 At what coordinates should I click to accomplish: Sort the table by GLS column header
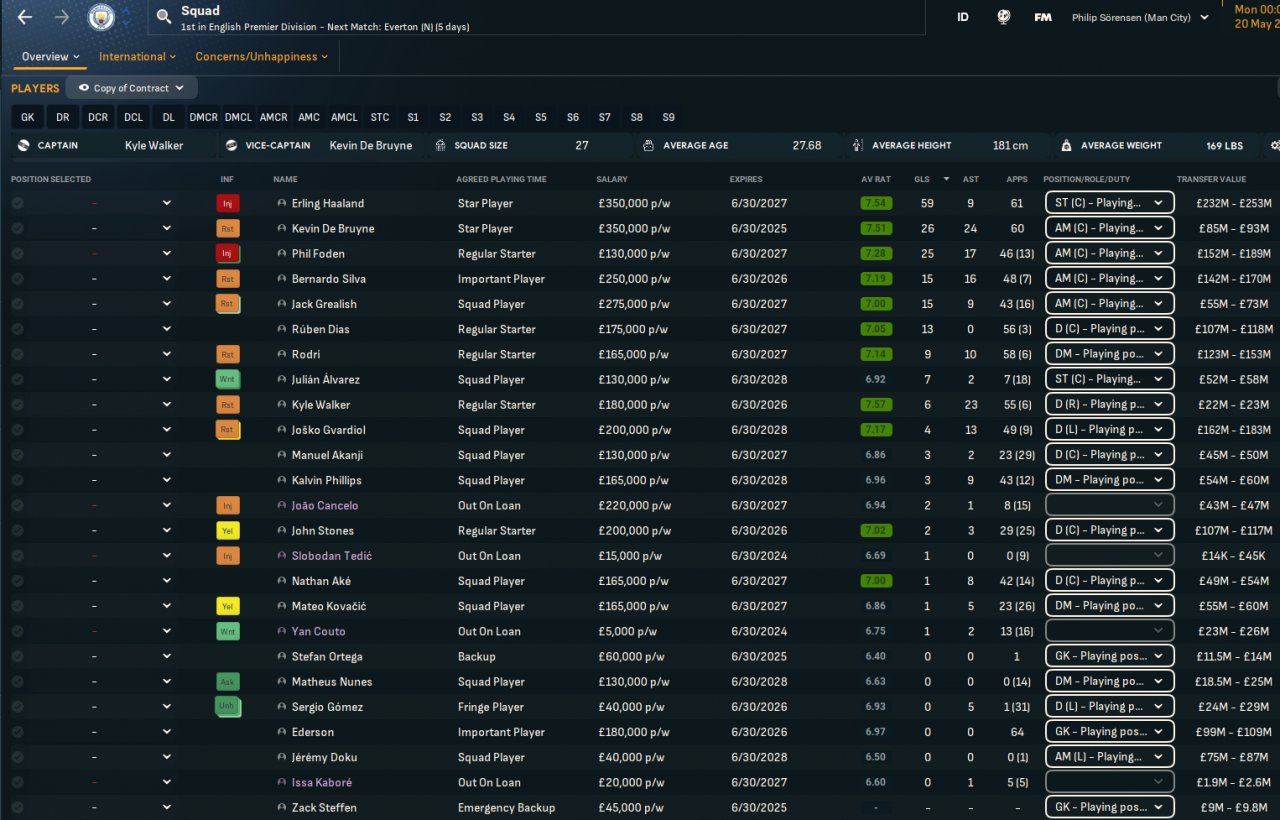[921, 179]
